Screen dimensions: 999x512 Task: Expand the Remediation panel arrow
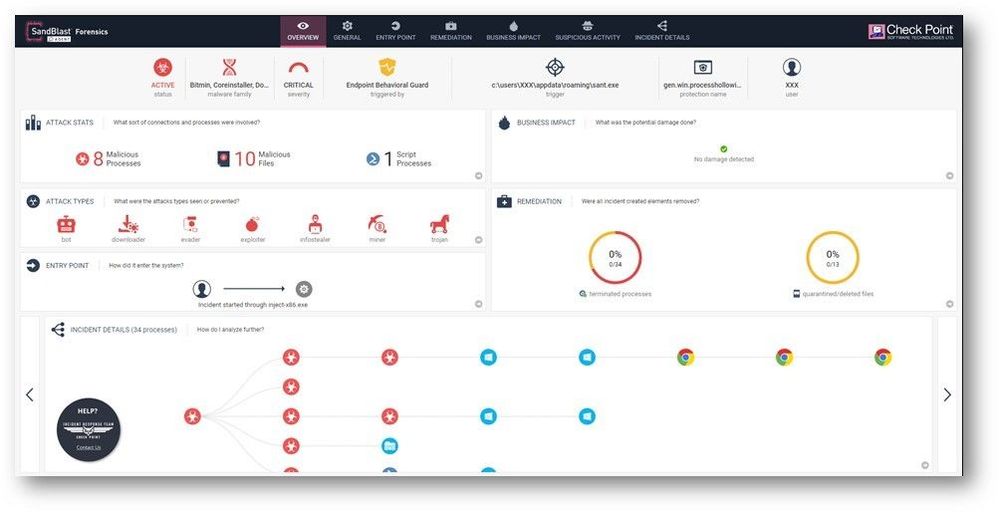(x=949, y=304)
